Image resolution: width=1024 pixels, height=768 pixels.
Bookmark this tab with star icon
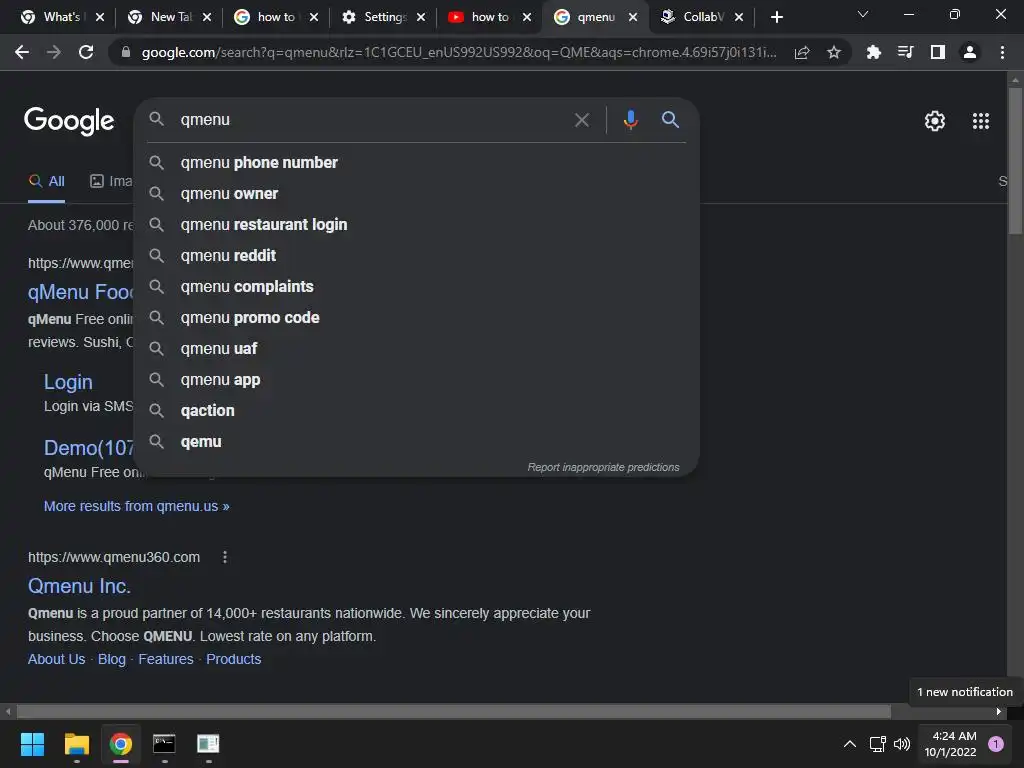pyautogui.click(x=833, y=53)
